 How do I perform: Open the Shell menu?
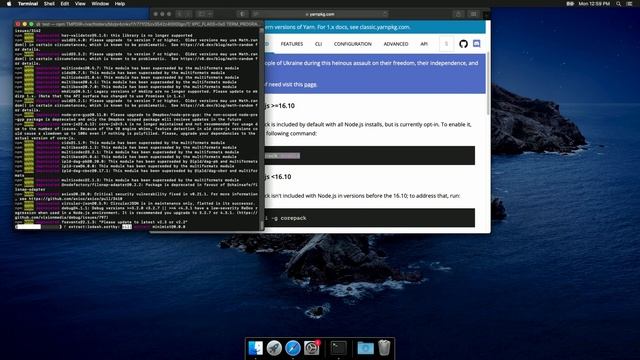49,4
